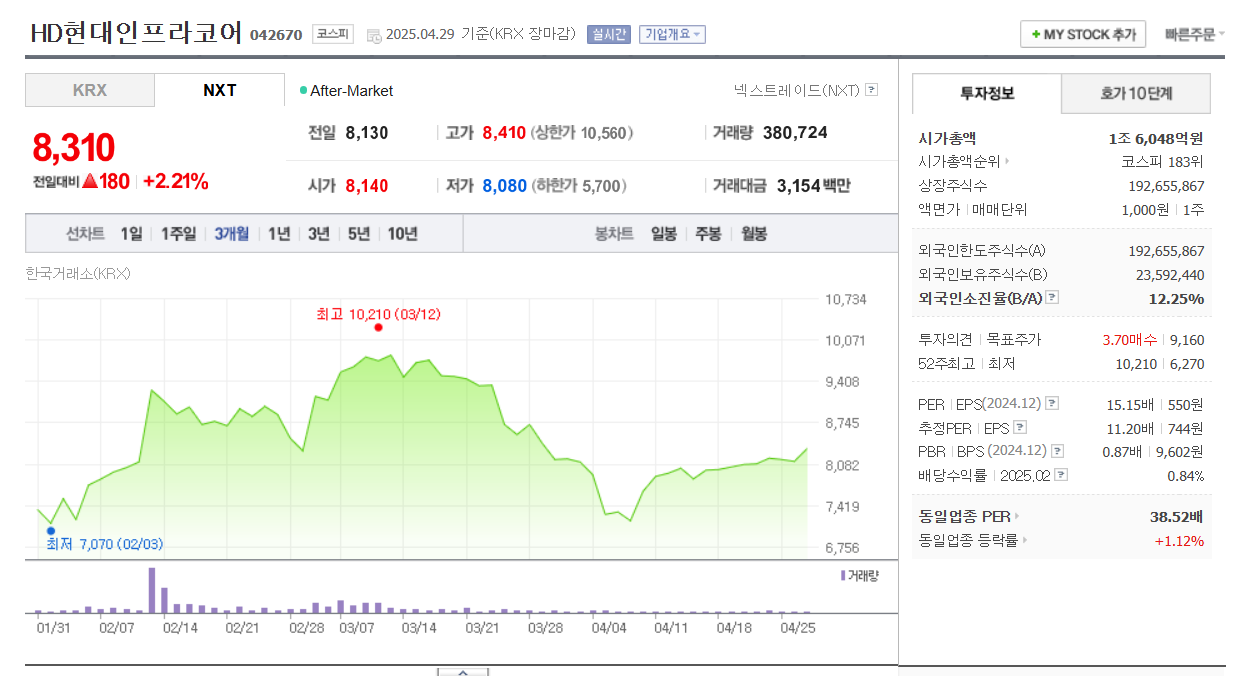Expand the 기업개요 dropdown
Screen dimensions: 1242x676
point(672,34)
